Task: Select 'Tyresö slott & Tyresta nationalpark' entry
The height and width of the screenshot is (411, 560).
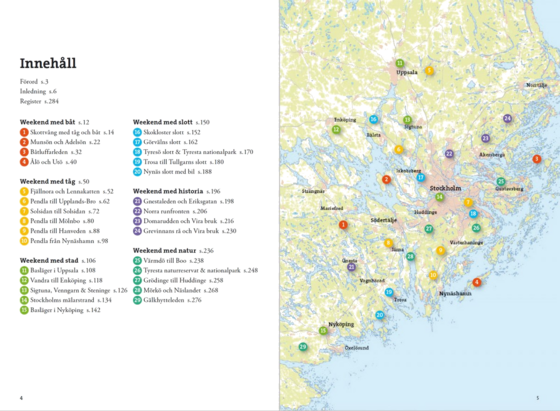Action: point(193,152)
